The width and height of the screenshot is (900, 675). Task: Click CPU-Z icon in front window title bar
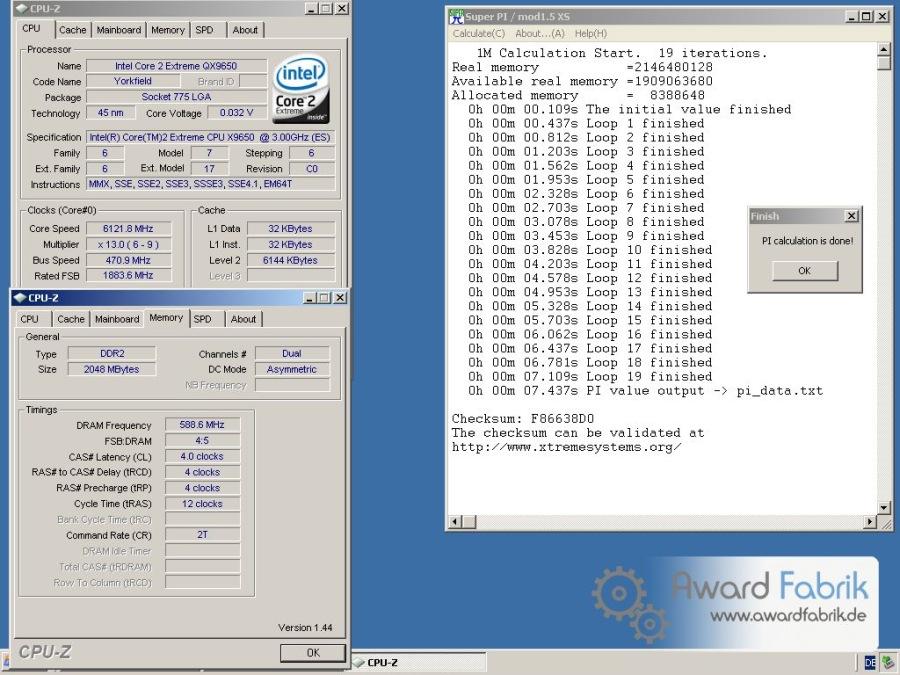coord(20,298)
